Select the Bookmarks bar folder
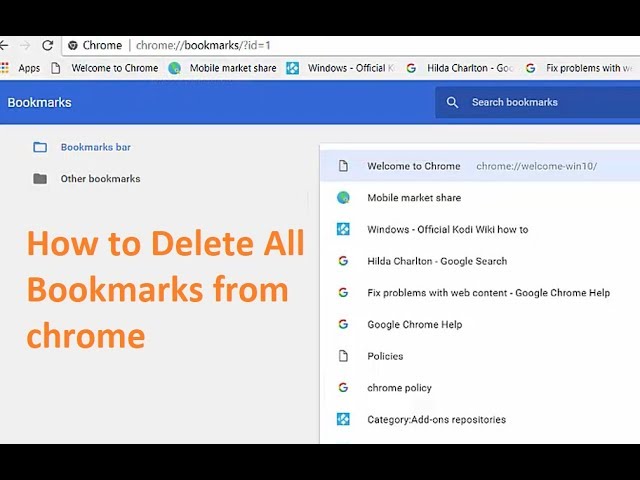The image size is (640, 480). tap(95, 147)
